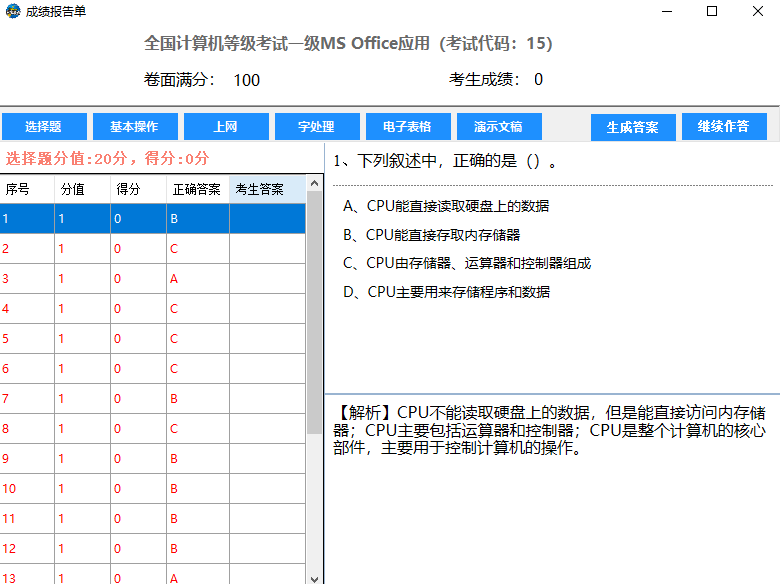
Task: Click the 生成答案 button
Action: tap(632, 127)
